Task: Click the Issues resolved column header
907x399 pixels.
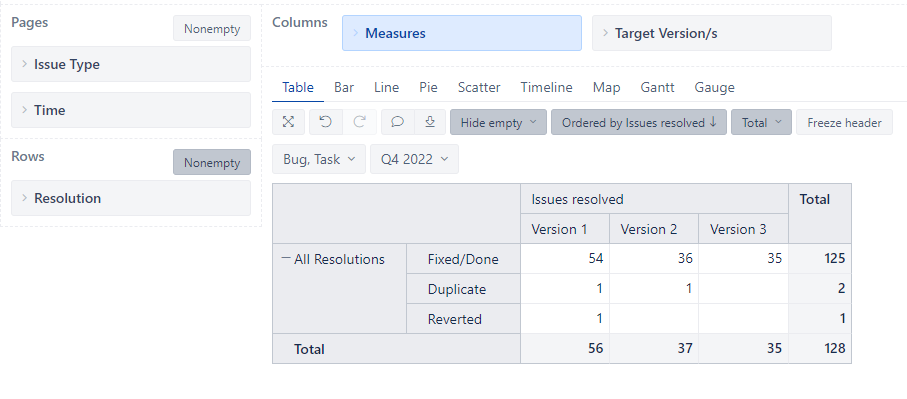Action: pyautogui.click(x=654, y=199)
